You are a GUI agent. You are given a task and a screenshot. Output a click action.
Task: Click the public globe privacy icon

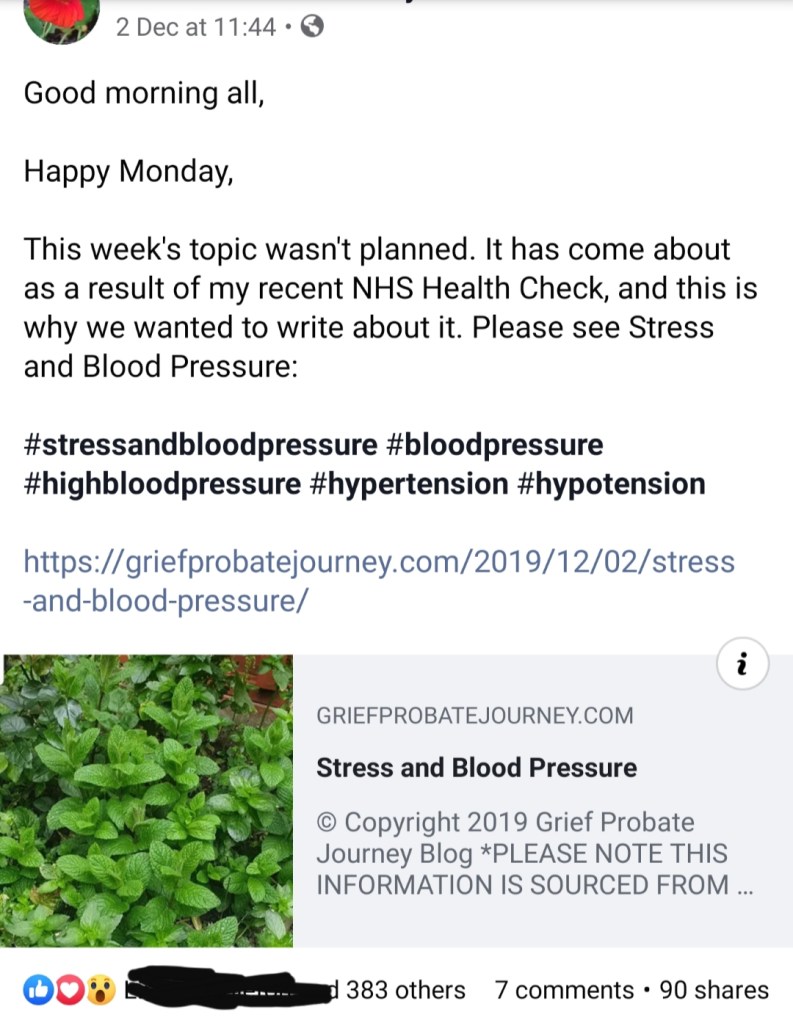(312, 28)
